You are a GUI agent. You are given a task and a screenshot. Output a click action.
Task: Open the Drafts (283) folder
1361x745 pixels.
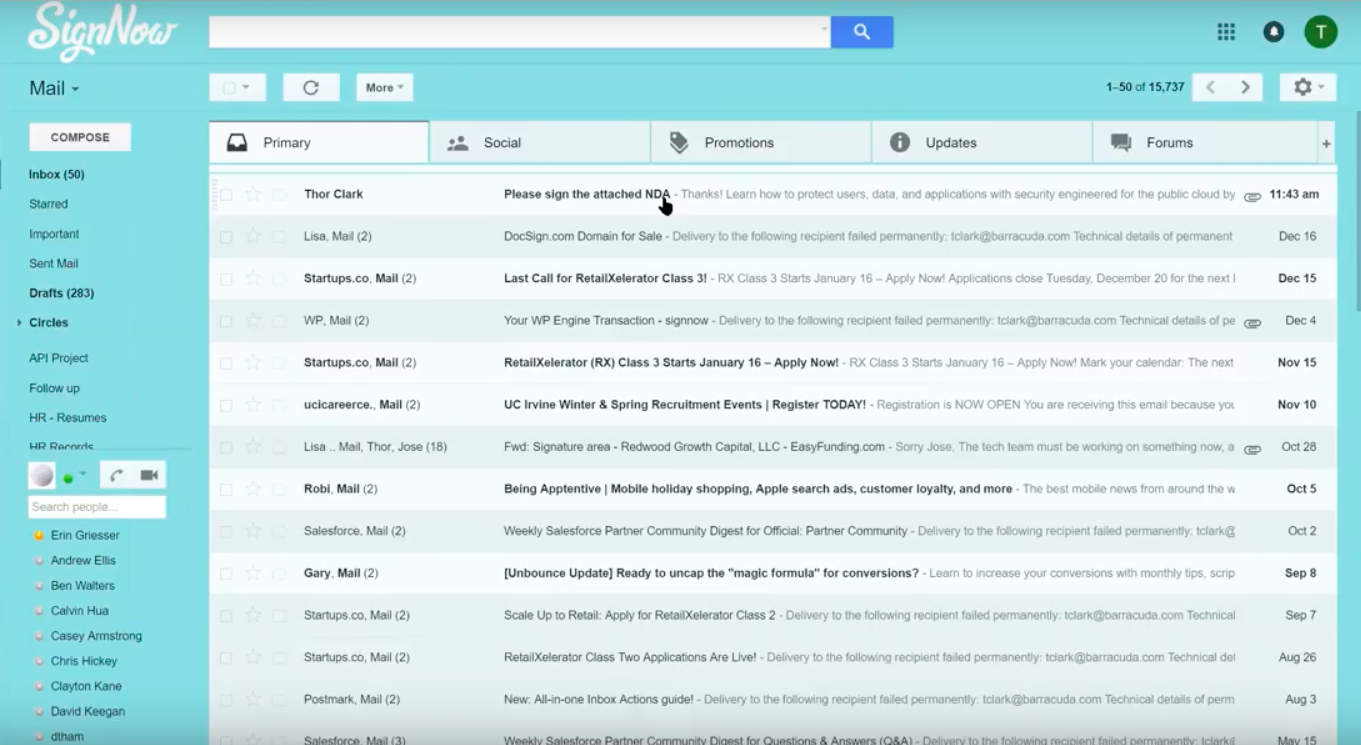tap(62, 293)
